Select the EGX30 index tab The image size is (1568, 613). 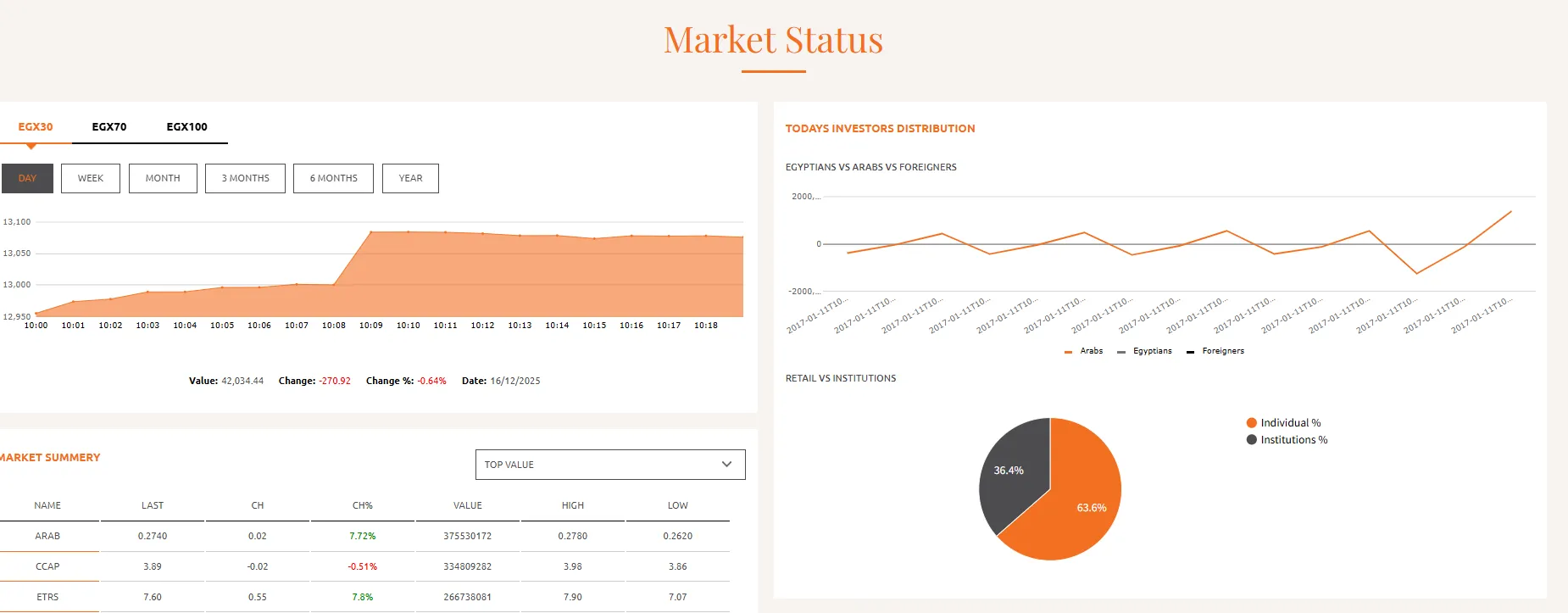[x=36, y=127]
